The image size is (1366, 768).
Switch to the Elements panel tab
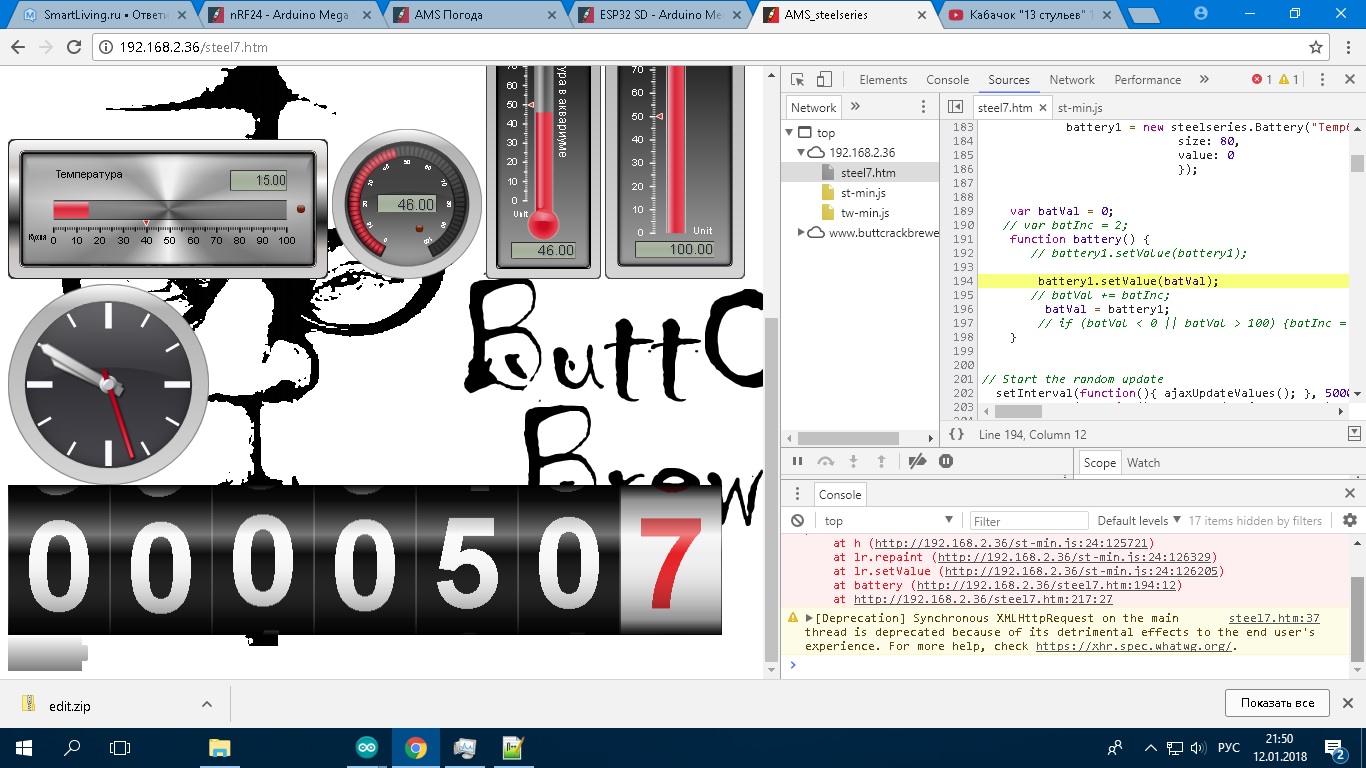click(x=883, y=80)
